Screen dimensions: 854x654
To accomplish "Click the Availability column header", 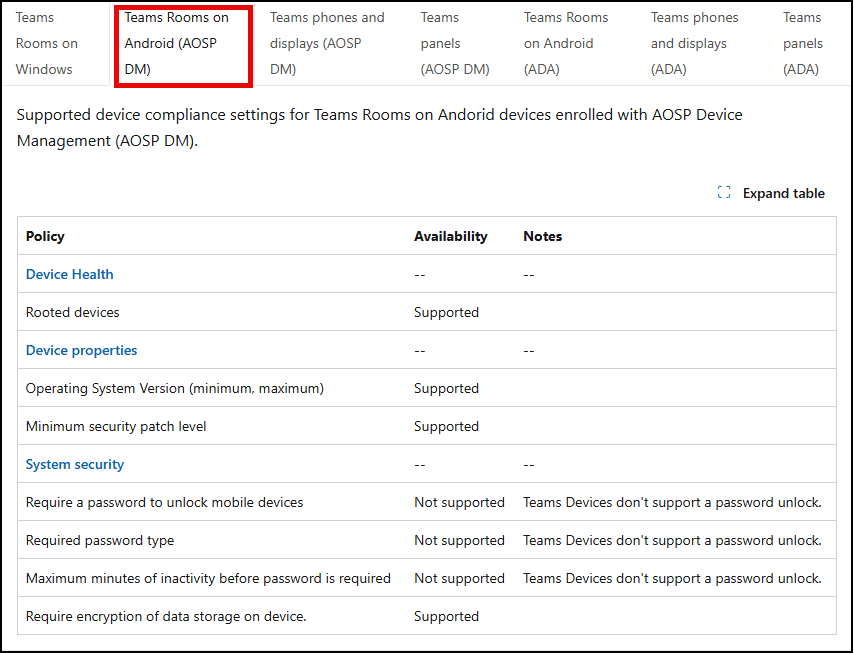I will [450, 236].
